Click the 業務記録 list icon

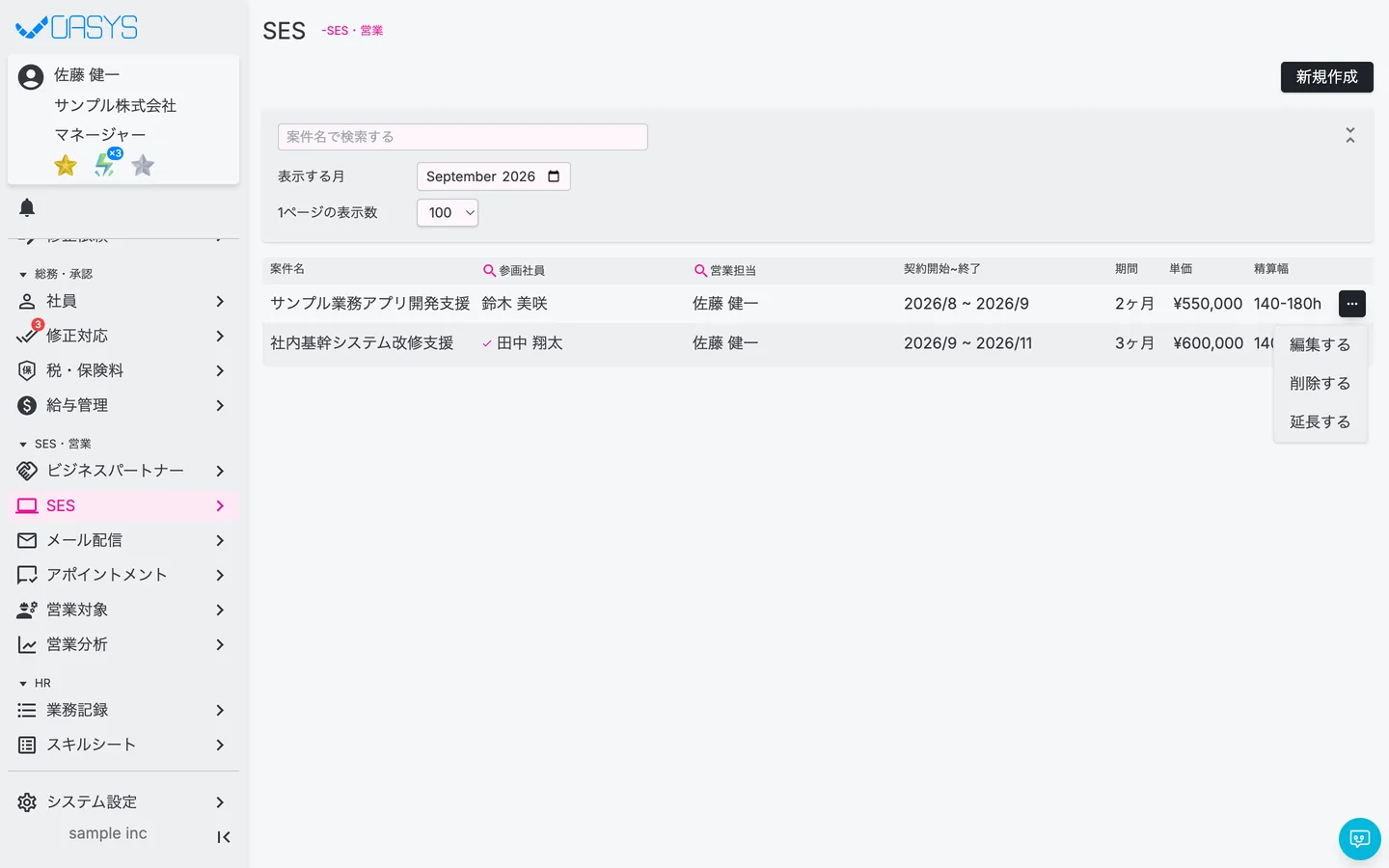click(x=27, y=710)
